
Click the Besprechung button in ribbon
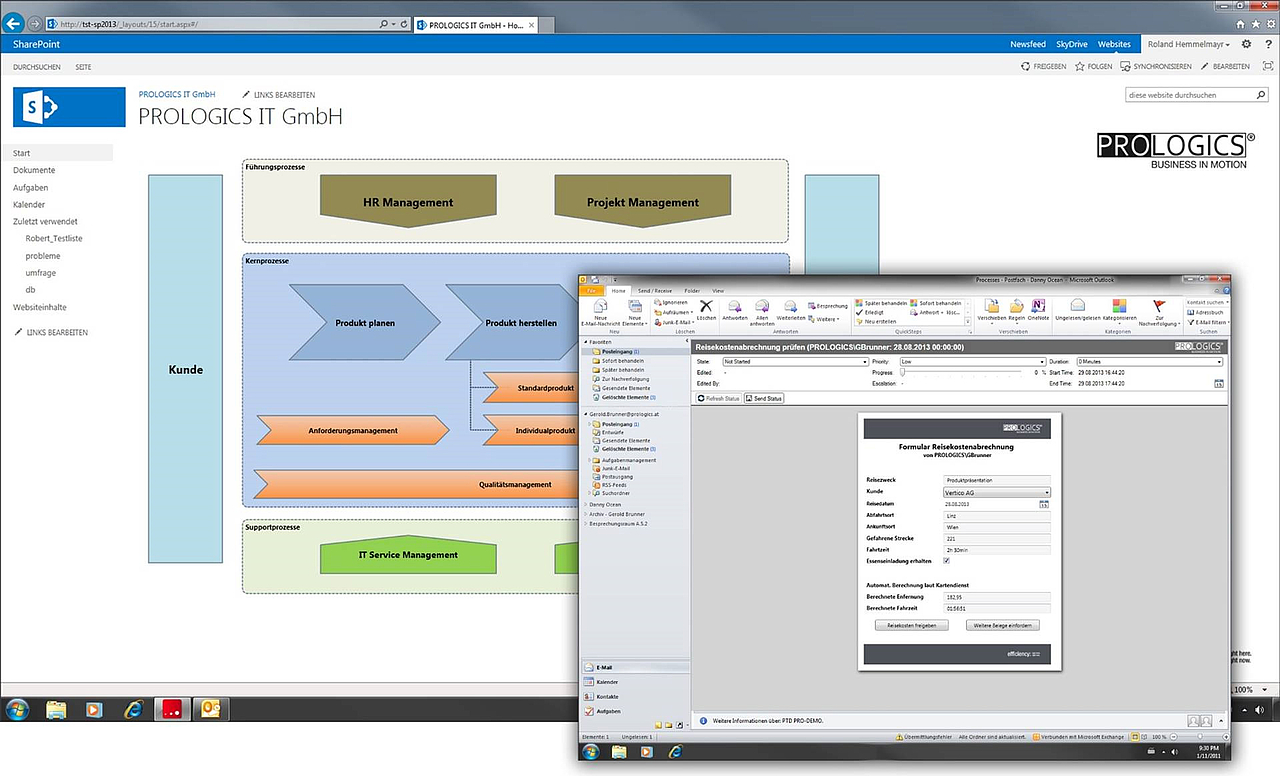pos(827,306)
